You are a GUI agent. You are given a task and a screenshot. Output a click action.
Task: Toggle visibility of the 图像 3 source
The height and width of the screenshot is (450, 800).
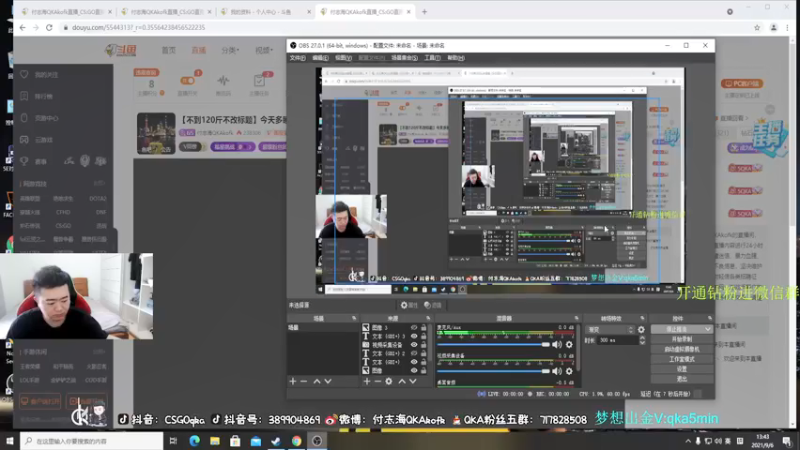pos(414,328)
